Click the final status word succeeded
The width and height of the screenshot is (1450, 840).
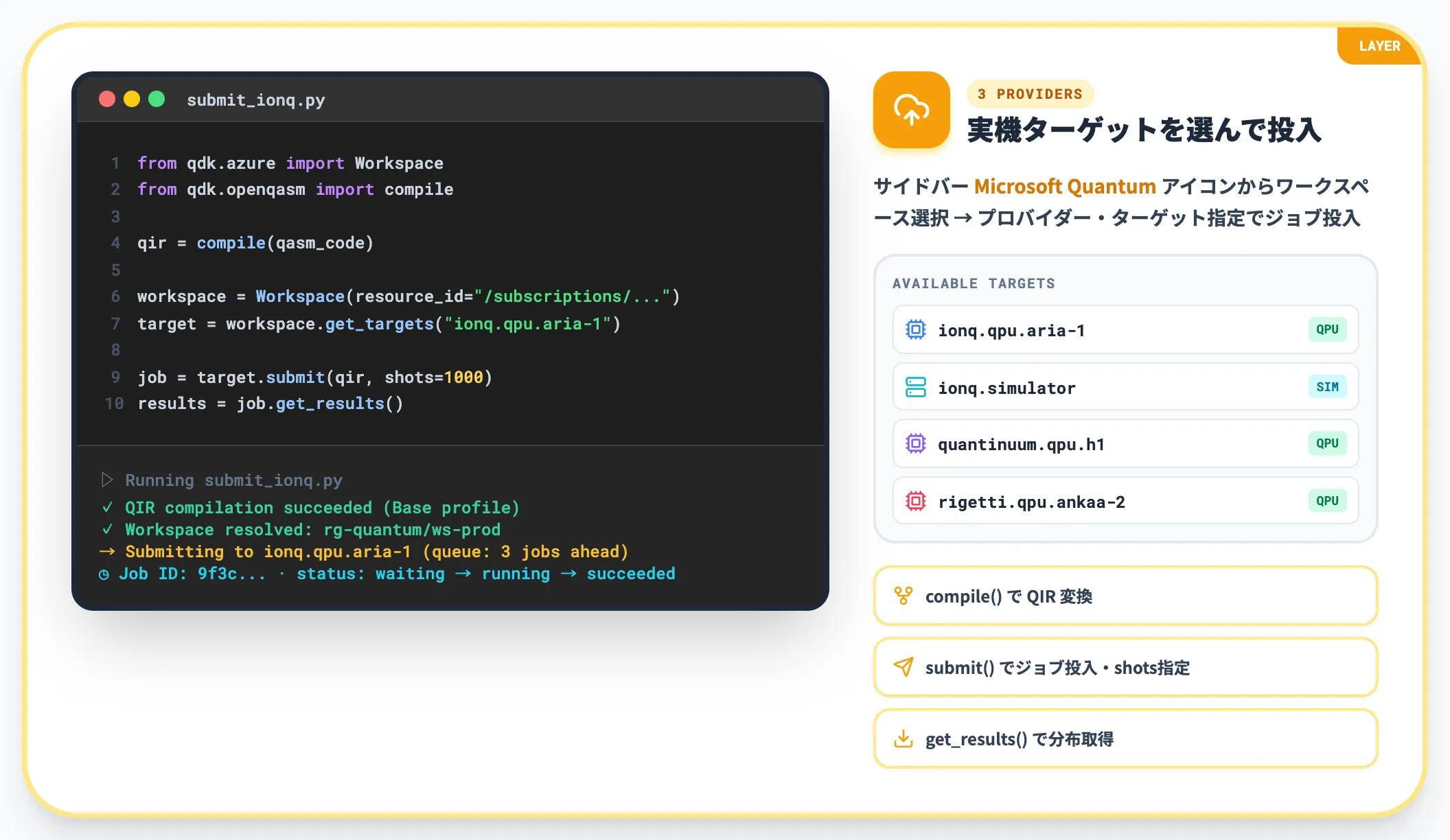coord(631,574)
